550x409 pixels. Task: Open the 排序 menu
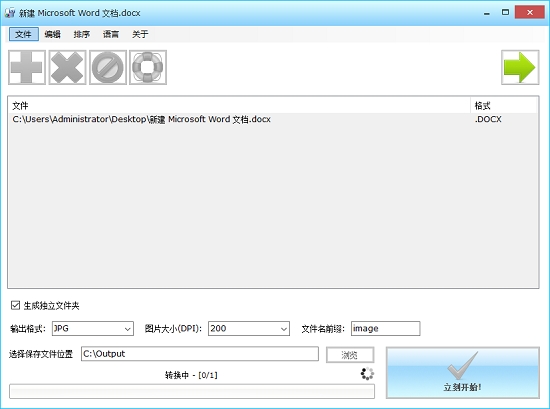click(82, 34)
